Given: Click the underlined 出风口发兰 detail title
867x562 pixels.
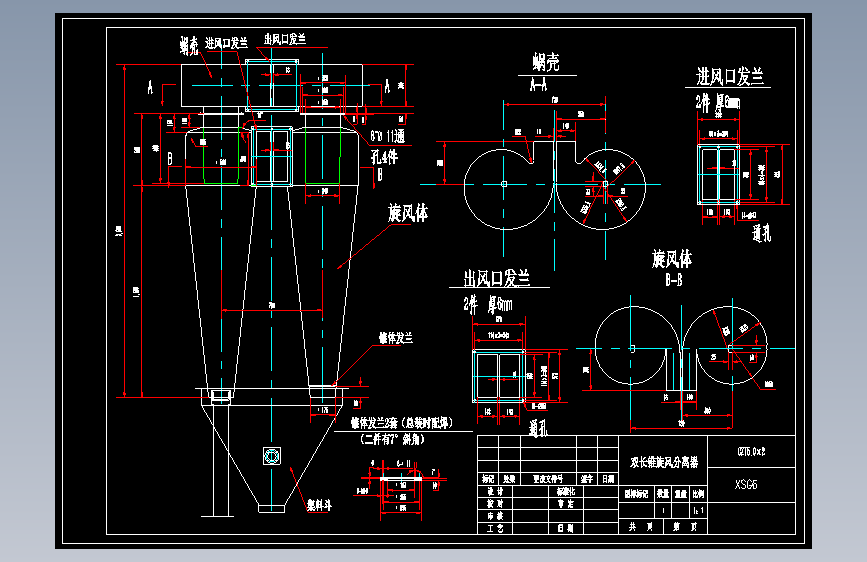Looking at the screenshot, I should (497, 278).
